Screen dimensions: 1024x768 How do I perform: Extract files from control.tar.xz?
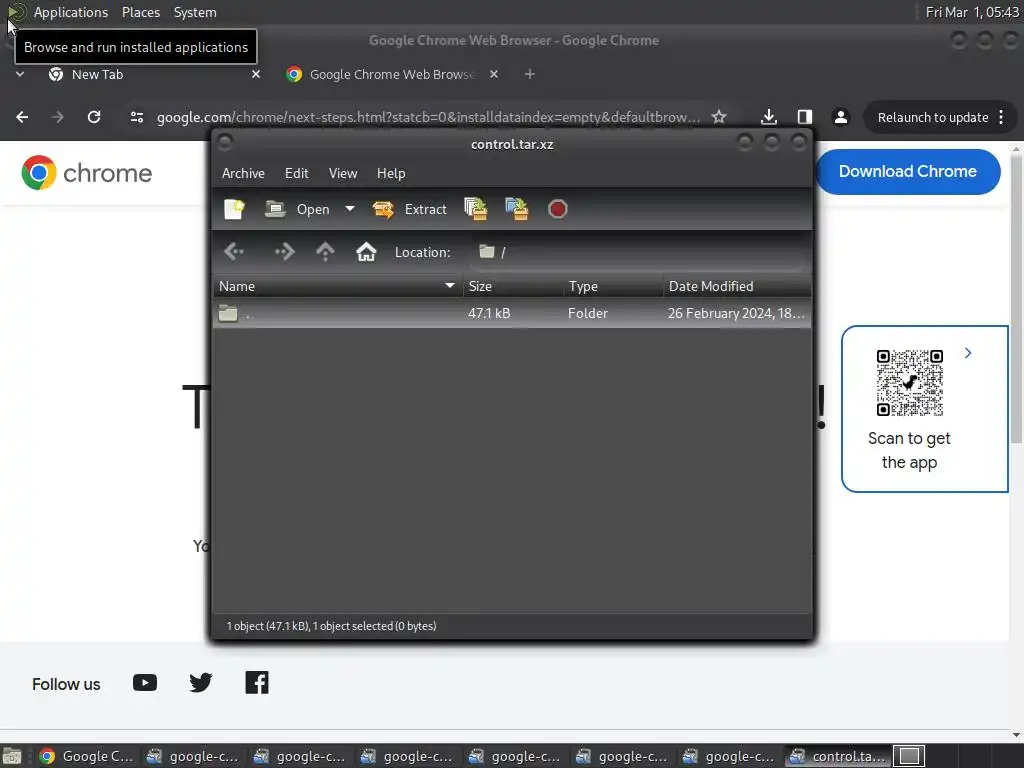(409, 209)
